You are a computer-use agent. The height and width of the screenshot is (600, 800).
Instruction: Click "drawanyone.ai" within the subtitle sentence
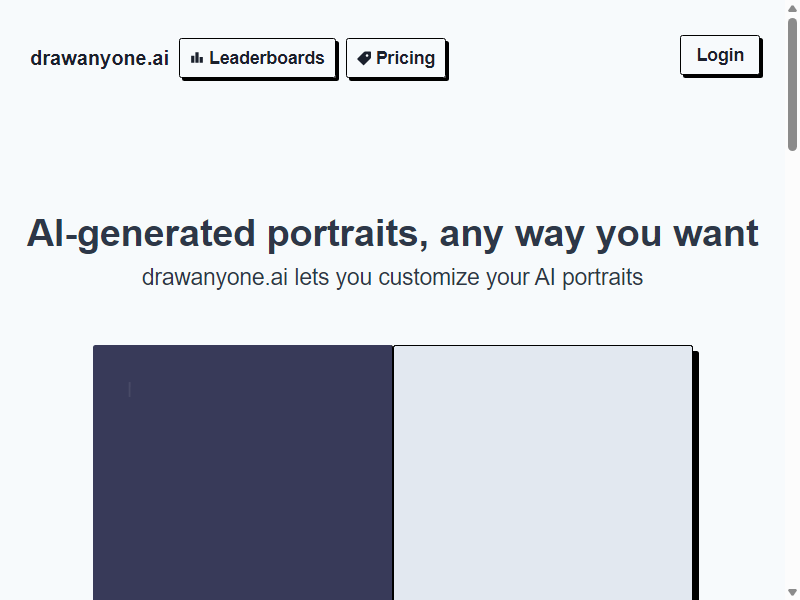pyautogui.click(x=215, y=277)
